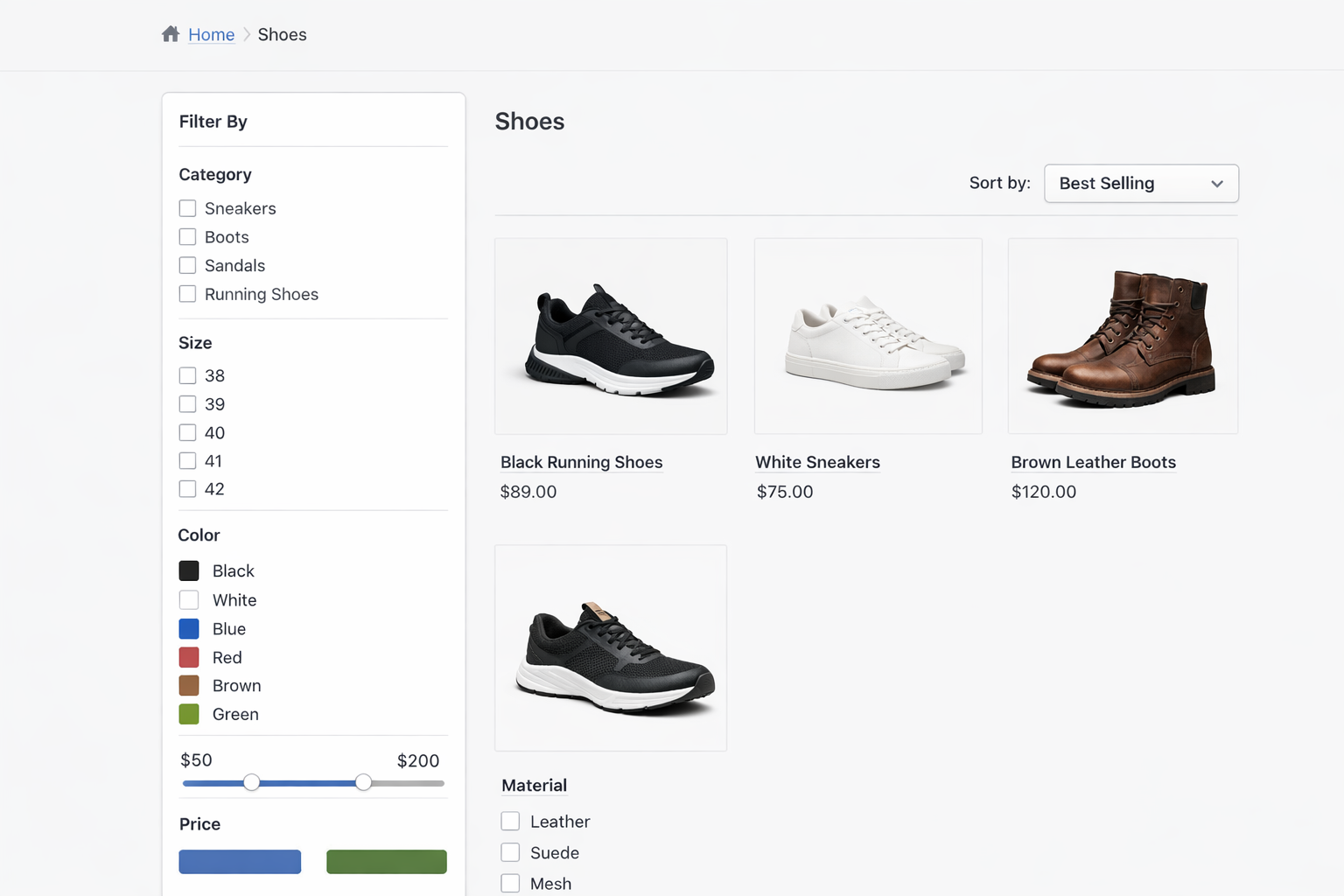Enable the Sandals filter

coord(187,265)
